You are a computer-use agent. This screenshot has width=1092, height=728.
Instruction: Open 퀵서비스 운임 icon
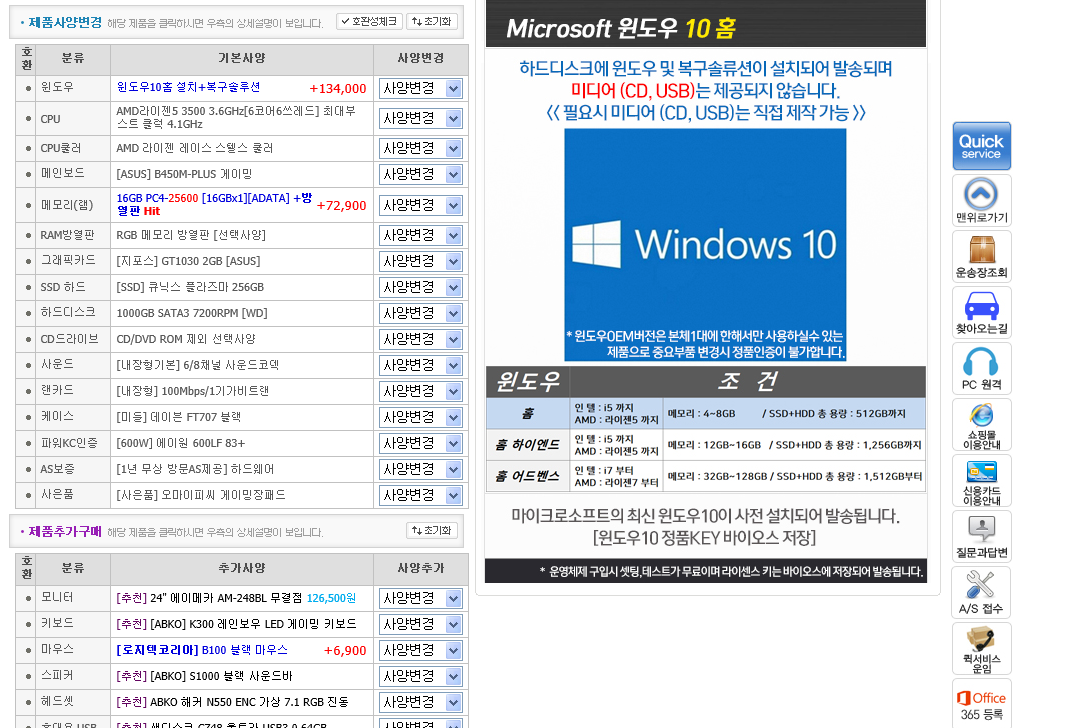981,649
